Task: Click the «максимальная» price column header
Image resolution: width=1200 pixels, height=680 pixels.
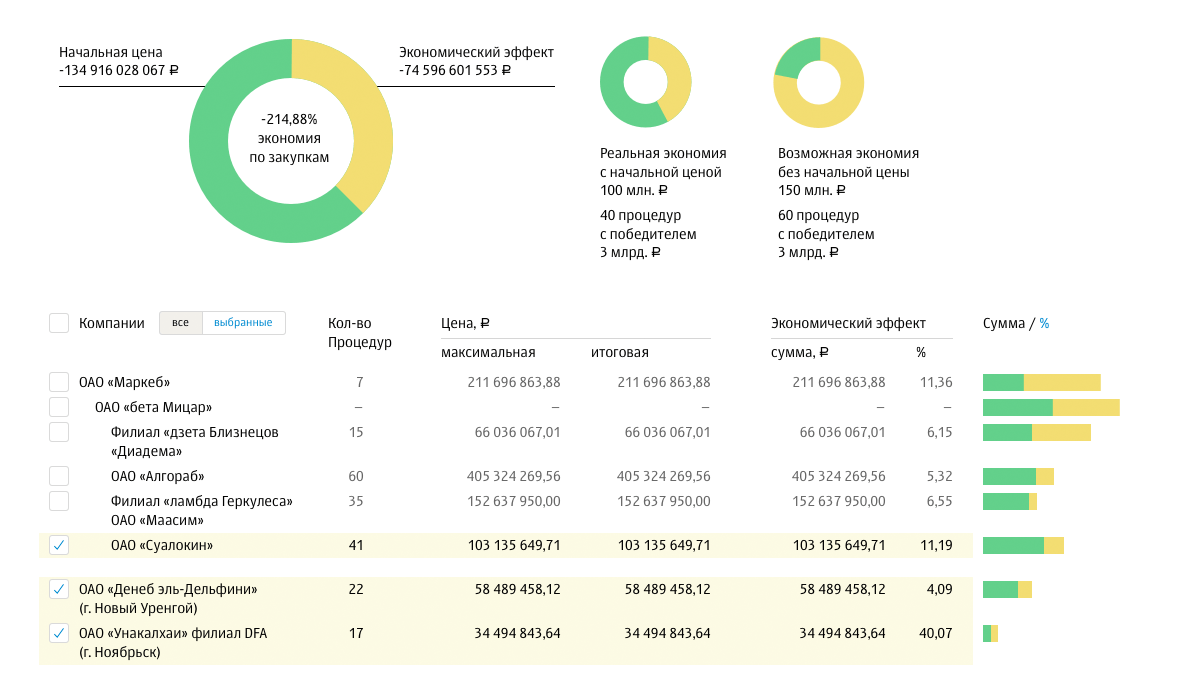Action: pos(488,352)
